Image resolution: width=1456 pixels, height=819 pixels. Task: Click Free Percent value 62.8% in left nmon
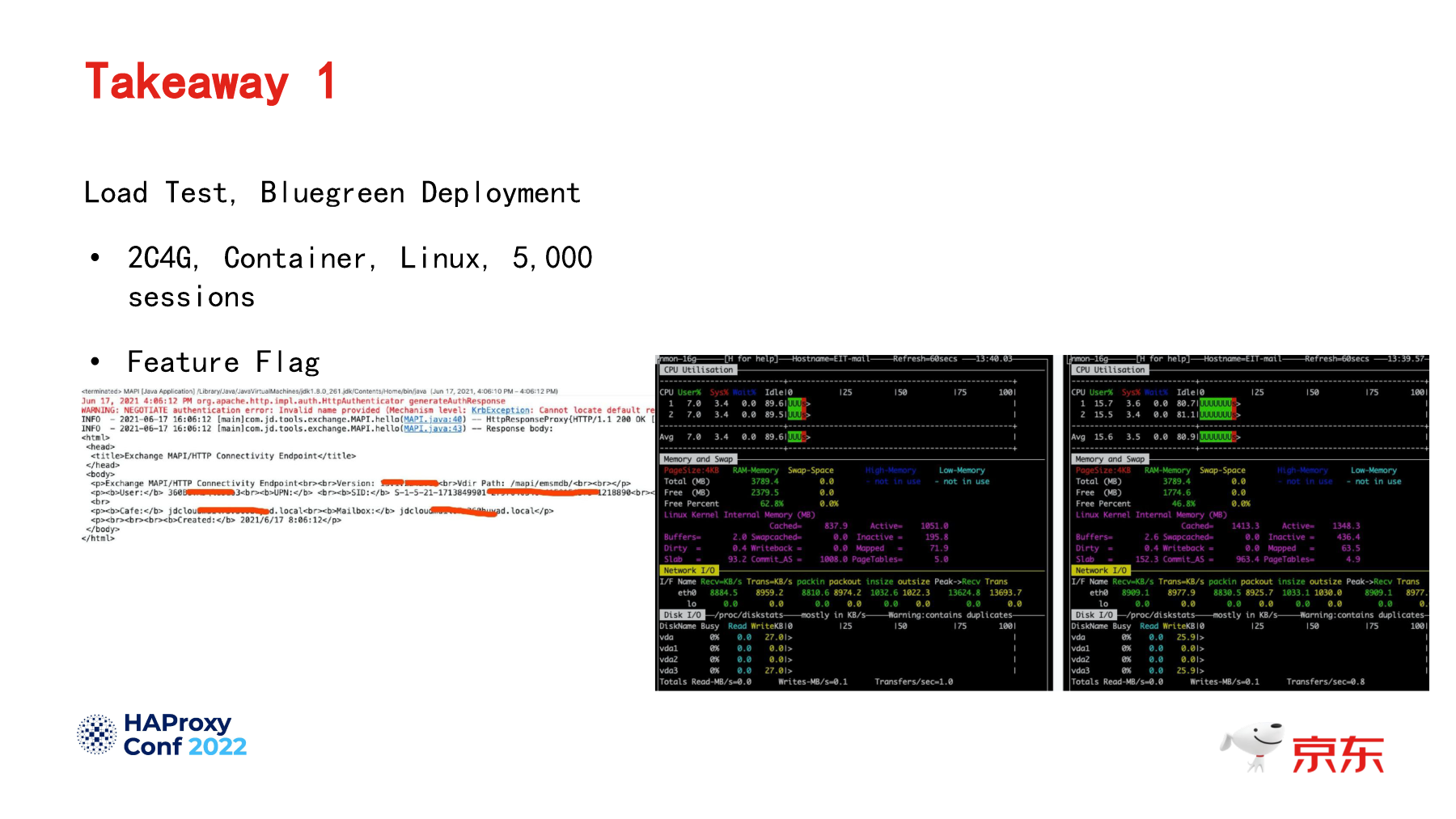(772, 504)
